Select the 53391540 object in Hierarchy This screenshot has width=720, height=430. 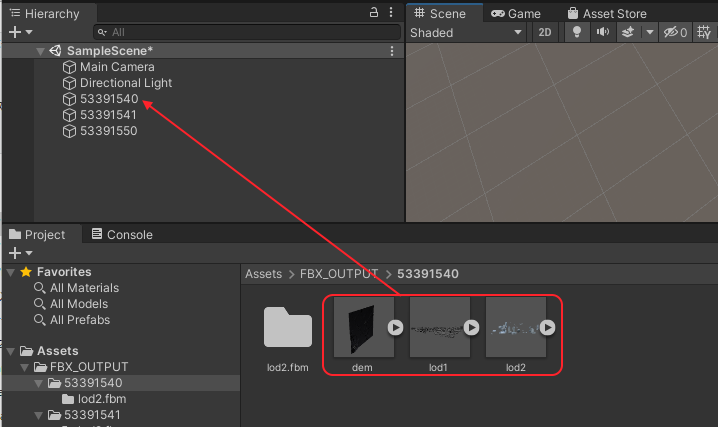click(x=109, y=99)
